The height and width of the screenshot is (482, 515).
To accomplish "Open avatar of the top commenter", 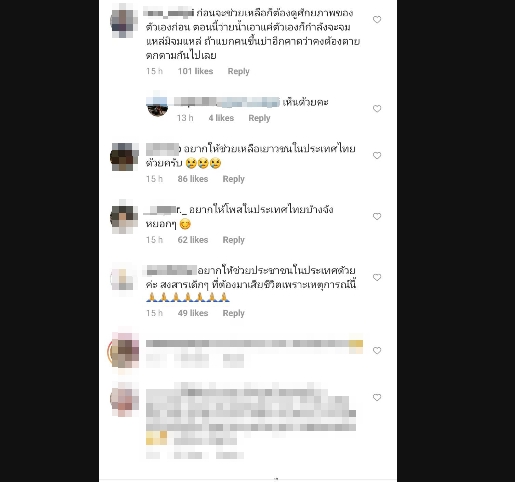I will [124, 21].
